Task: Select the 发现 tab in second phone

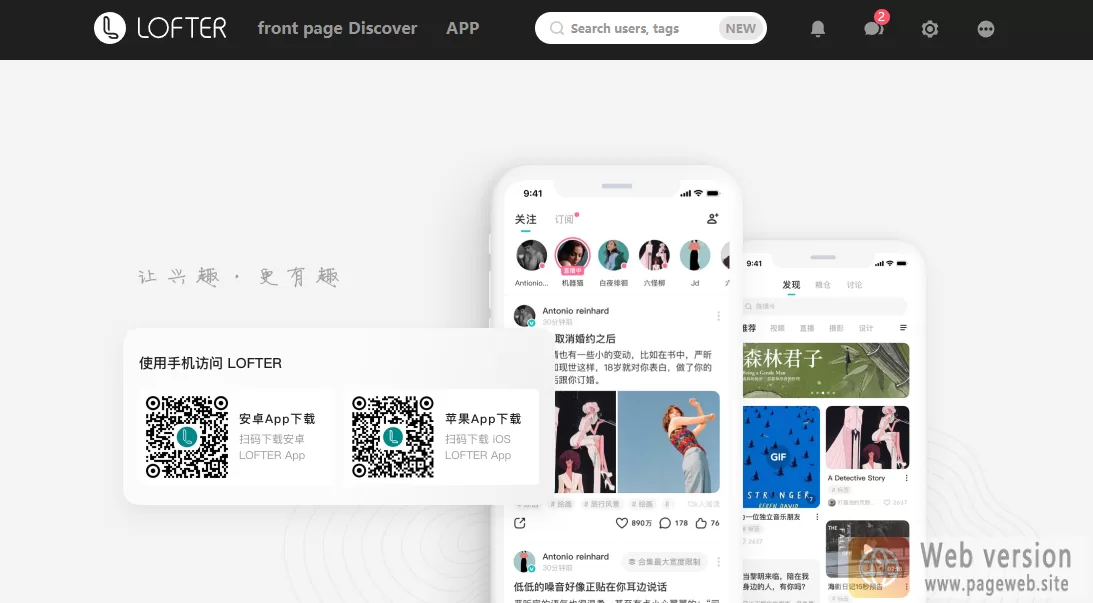Action: point(791,285)
